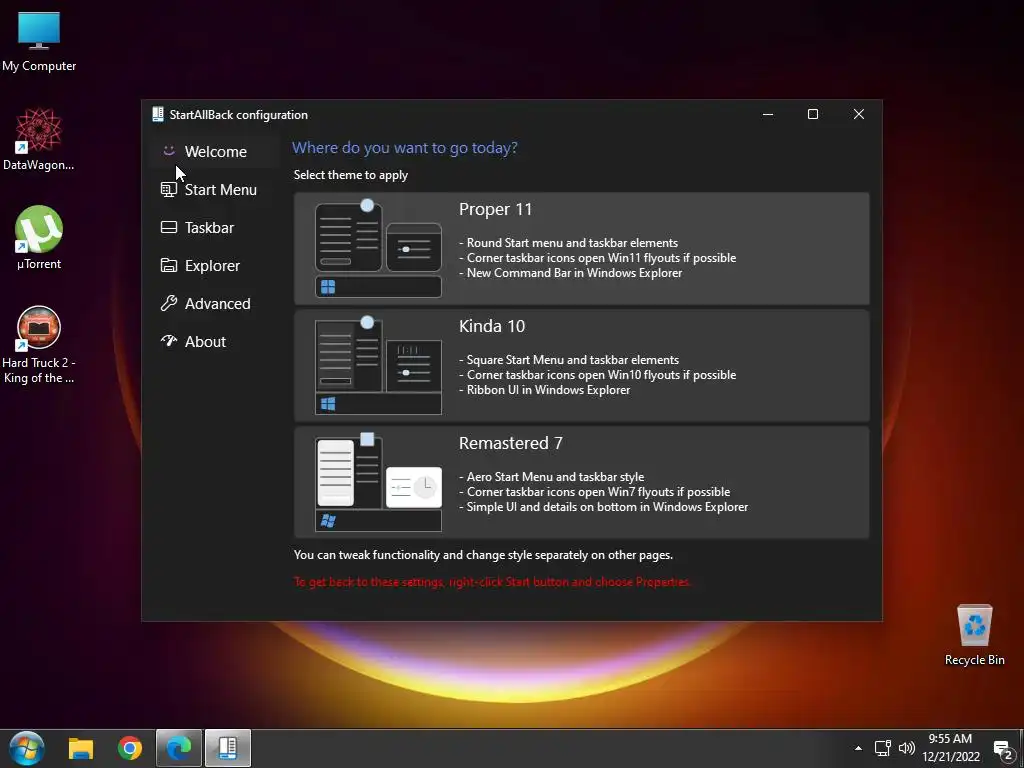Open the About page
The width and height of the screenshot is (1024, 768).
[x=215, y=341]
